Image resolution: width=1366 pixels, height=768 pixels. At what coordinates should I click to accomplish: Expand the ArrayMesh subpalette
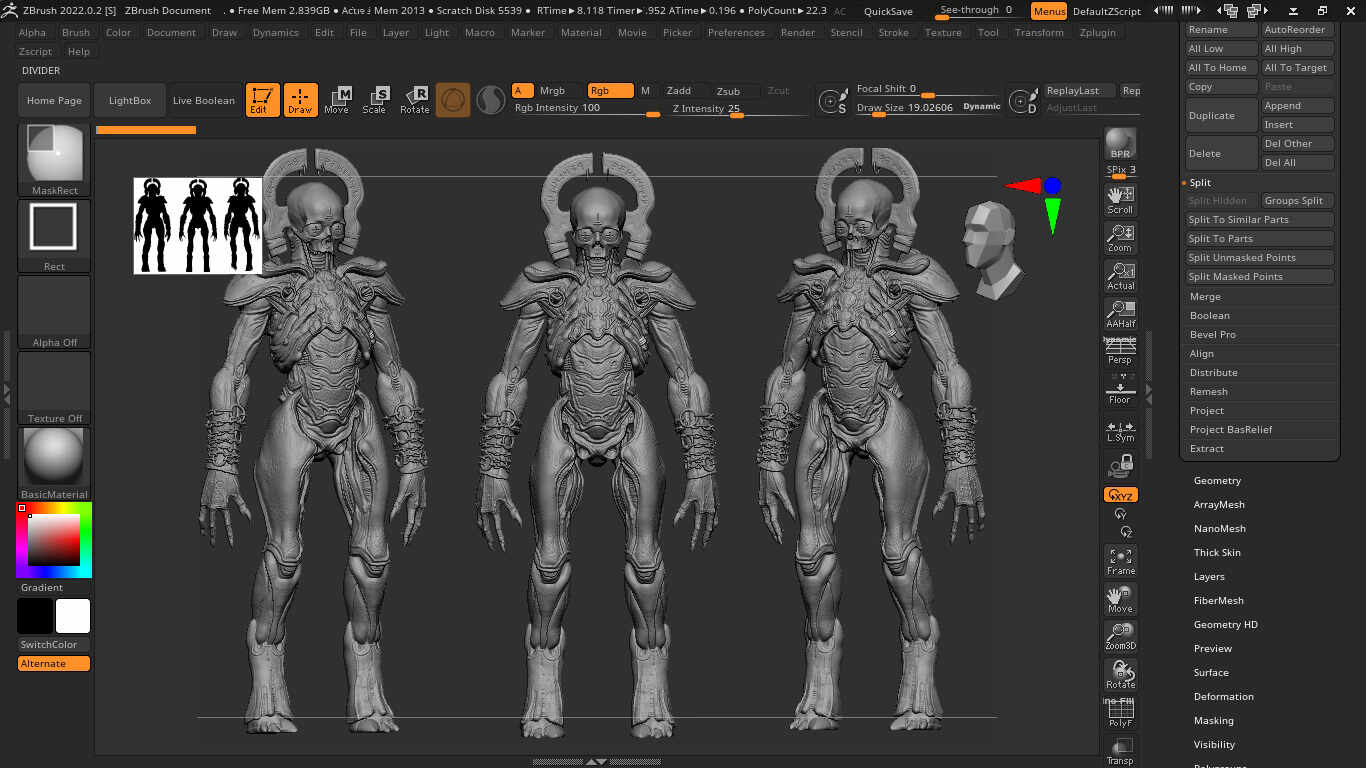(x=1219, y=505)
